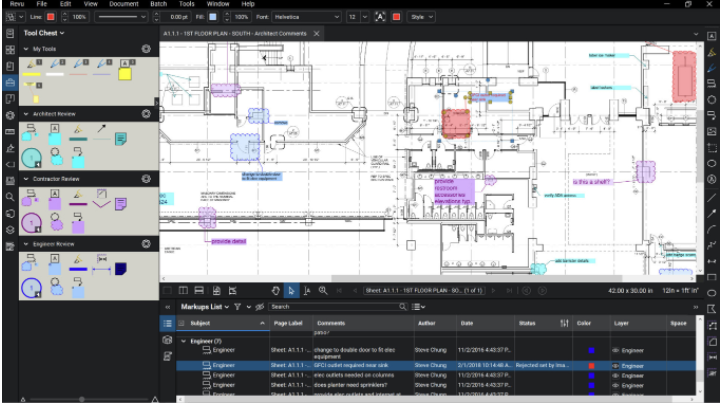Activate the Select Text tool

tap(307, 291)
